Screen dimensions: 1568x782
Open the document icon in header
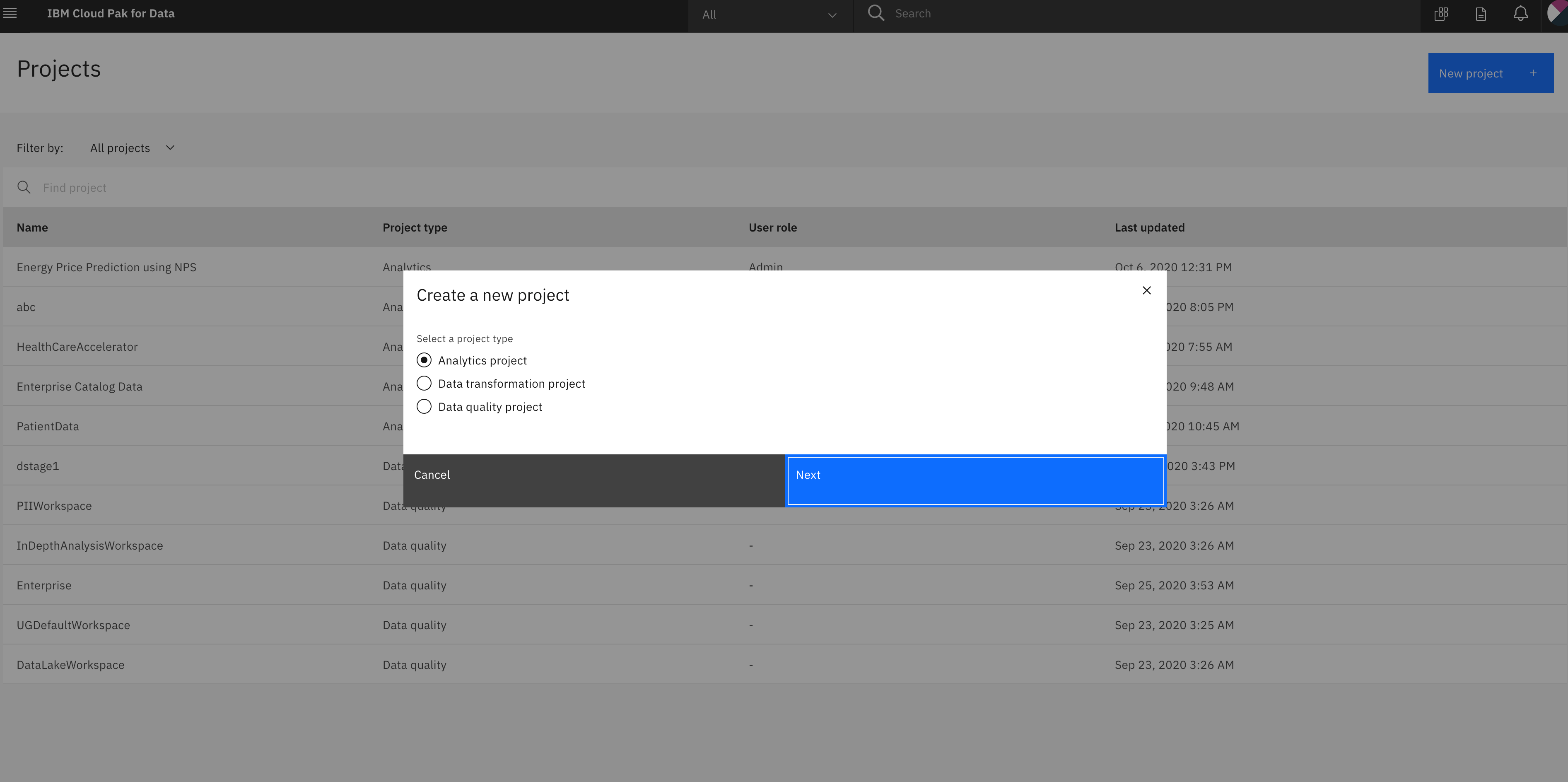click(1480, 14)
